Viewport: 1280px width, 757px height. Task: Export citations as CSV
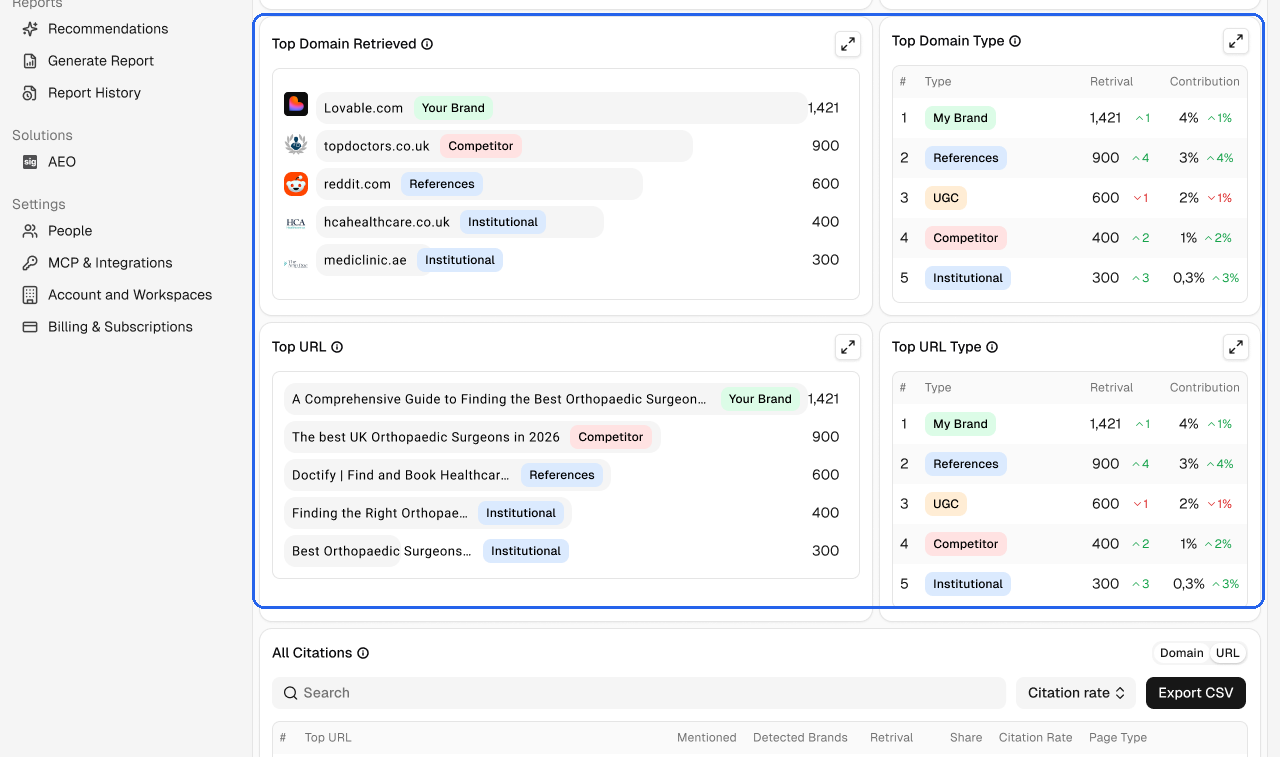point(1196,693)
